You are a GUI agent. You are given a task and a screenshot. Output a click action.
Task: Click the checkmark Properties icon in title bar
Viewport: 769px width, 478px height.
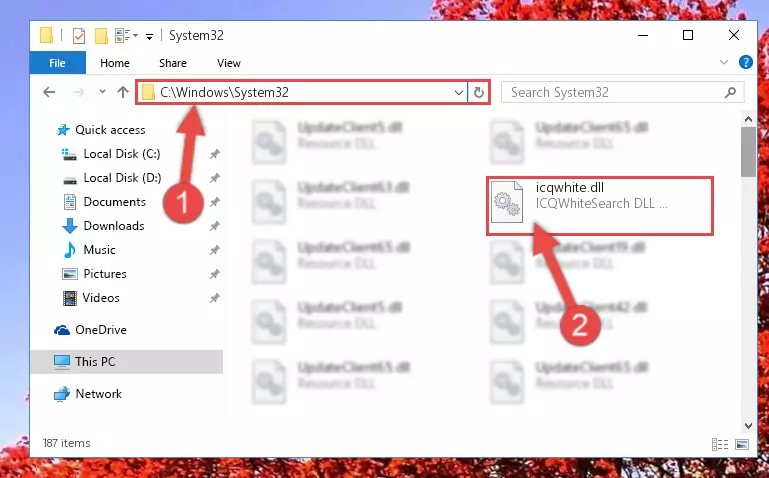coord(78,36)
